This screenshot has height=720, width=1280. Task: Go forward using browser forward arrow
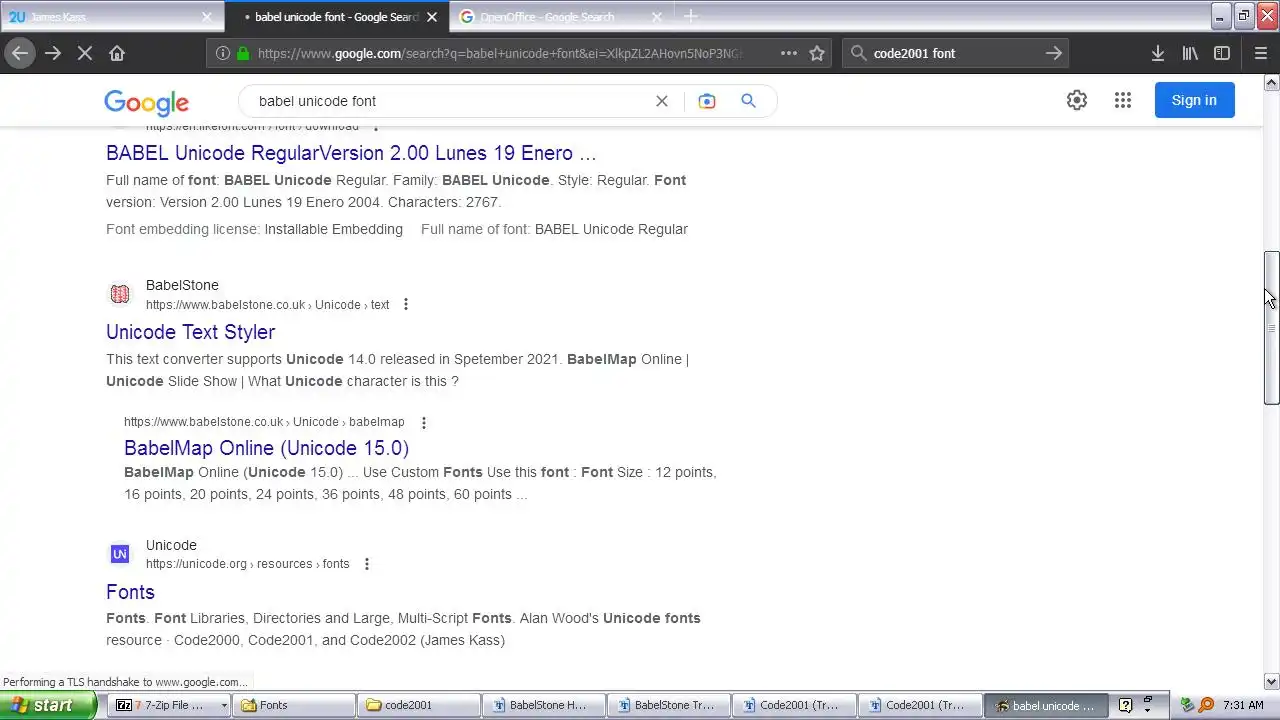tap(53, 53)
